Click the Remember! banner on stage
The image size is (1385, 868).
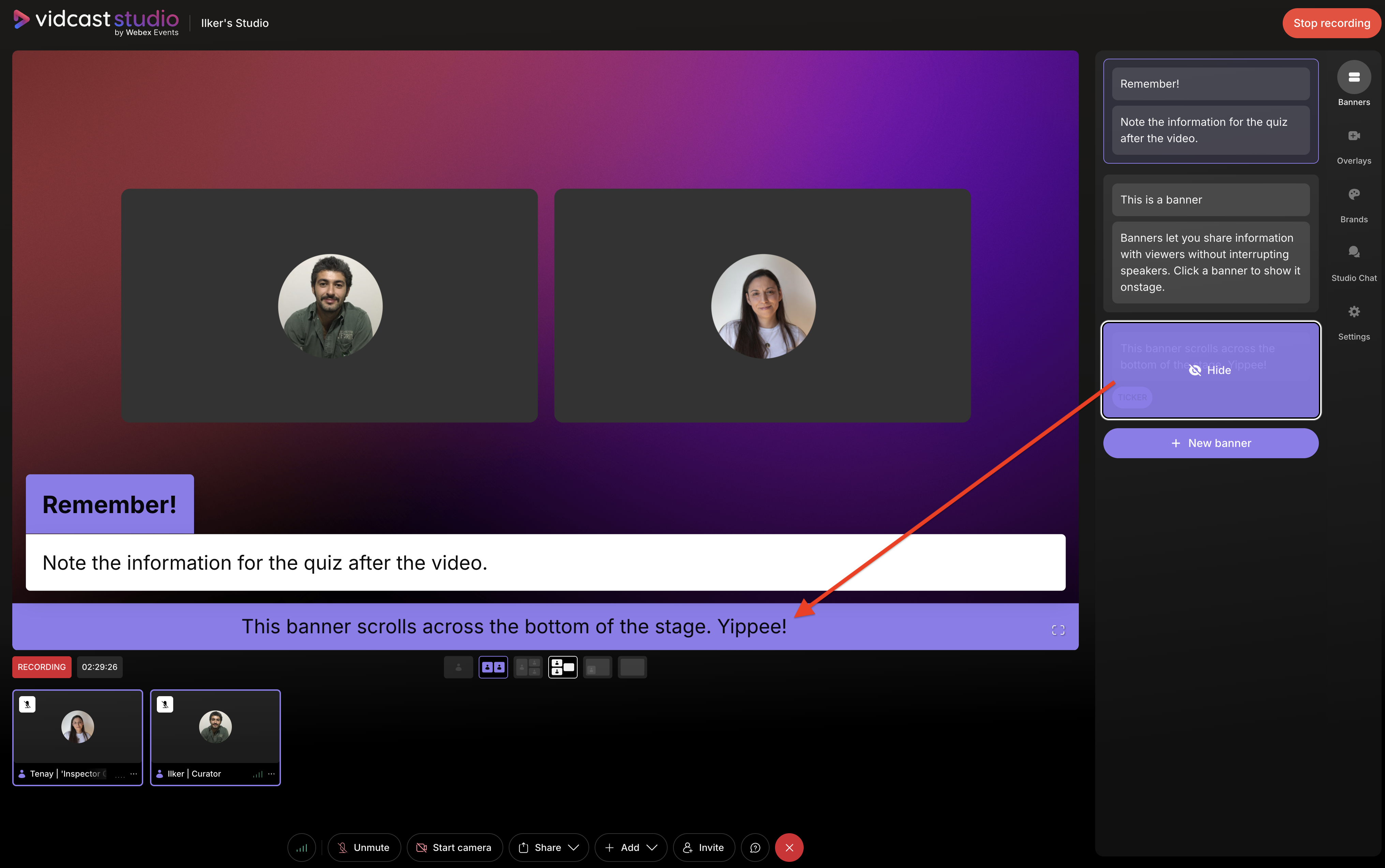tap(110, 504)
